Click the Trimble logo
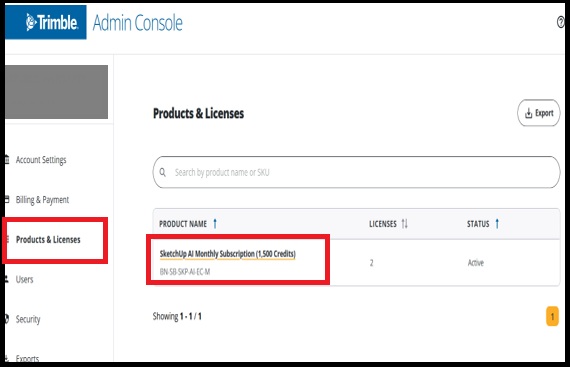Screen dimensions: 570x367 [x=52, y=23]
